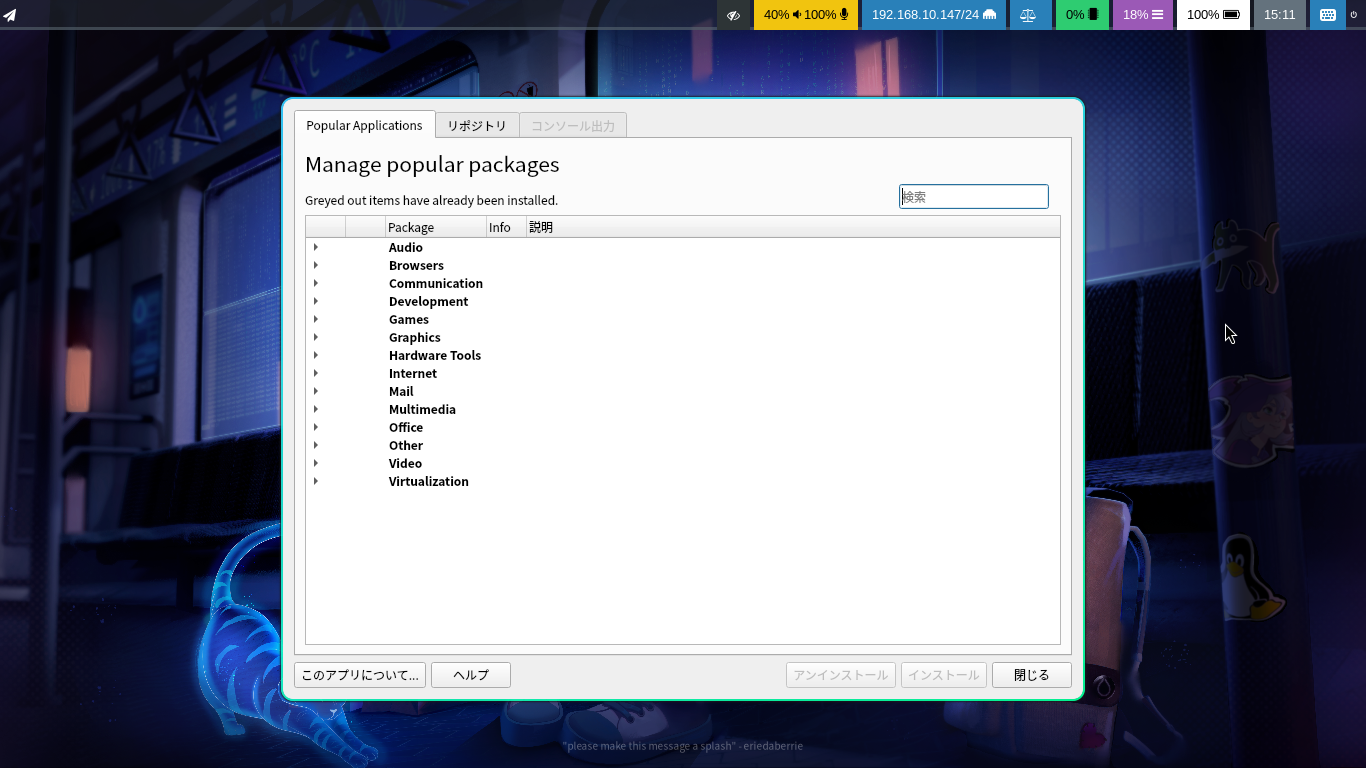Open the リポジトリ tab
The height and width of the screenshot is (768, 1366).
[477, 126]
